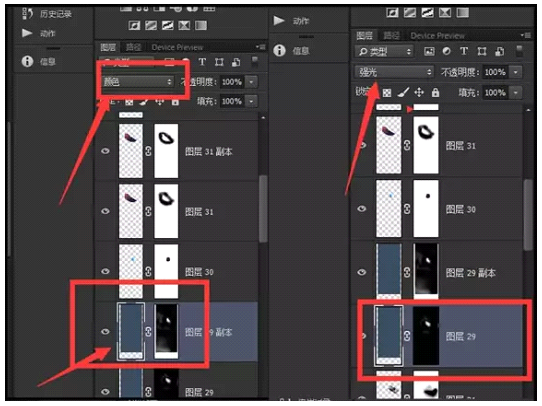The width and height of the screenshot is (542, 406).
Task: Lock transparent pixels in right Layers panel
Action: [x=387, y=93]
